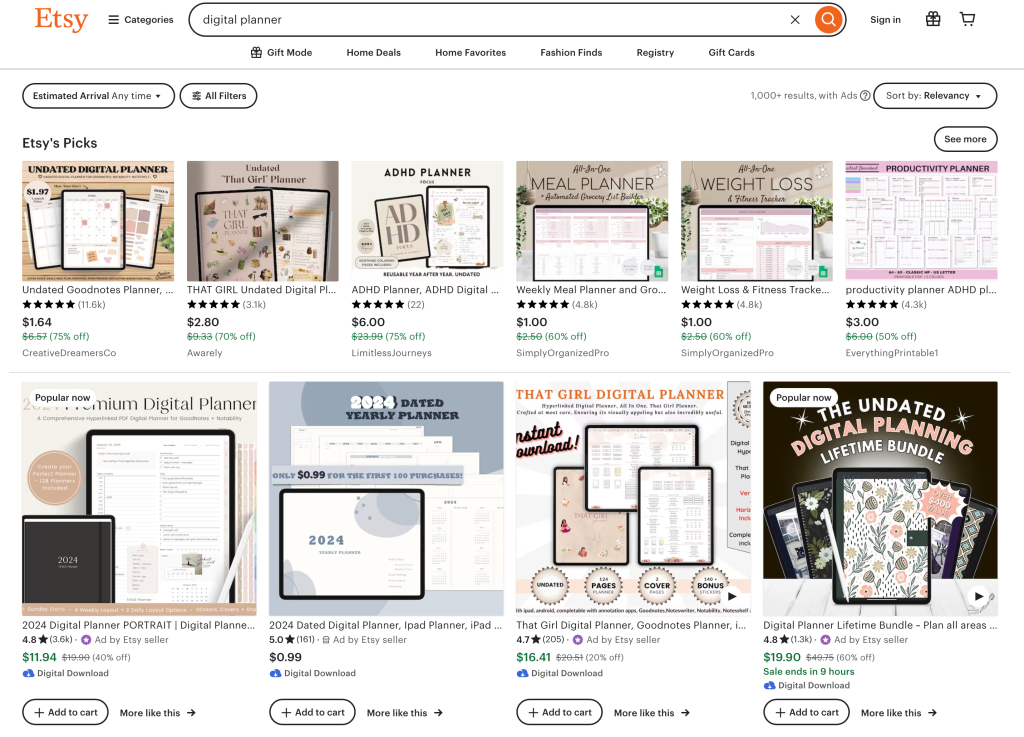Play video on Lifetime Bundle listing
The width and height of the screenshot is (1024, 737).
(x=978, y=596)
